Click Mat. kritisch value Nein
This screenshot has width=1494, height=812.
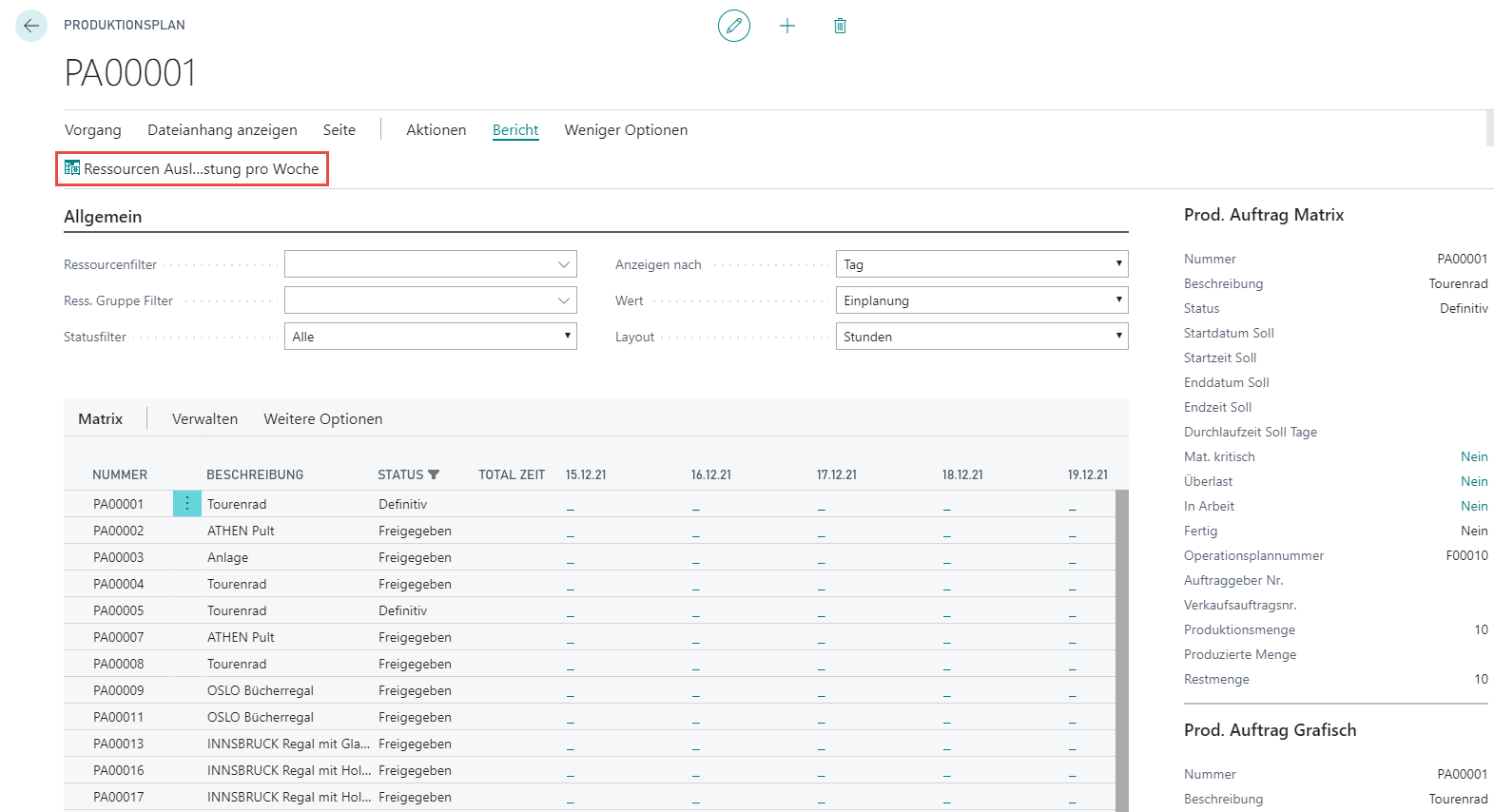[1474, 456]
